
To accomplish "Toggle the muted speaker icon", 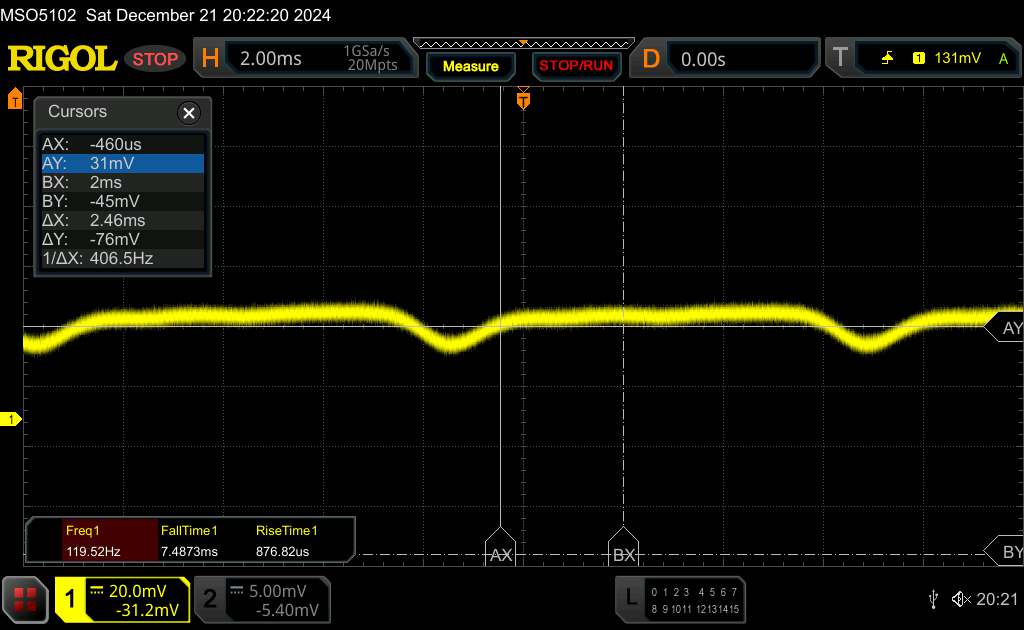I will point(961,599).
